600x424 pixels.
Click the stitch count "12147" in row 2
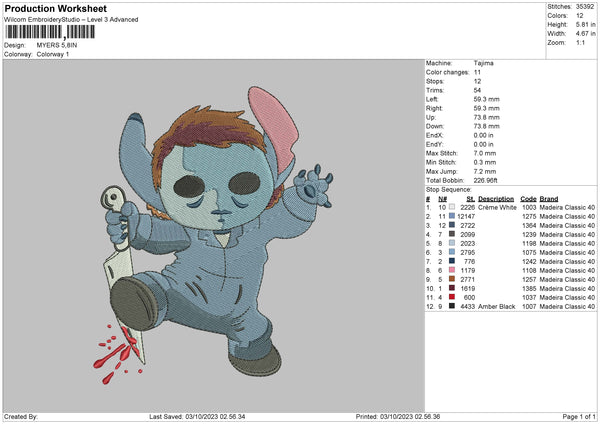tap(466, 216)
